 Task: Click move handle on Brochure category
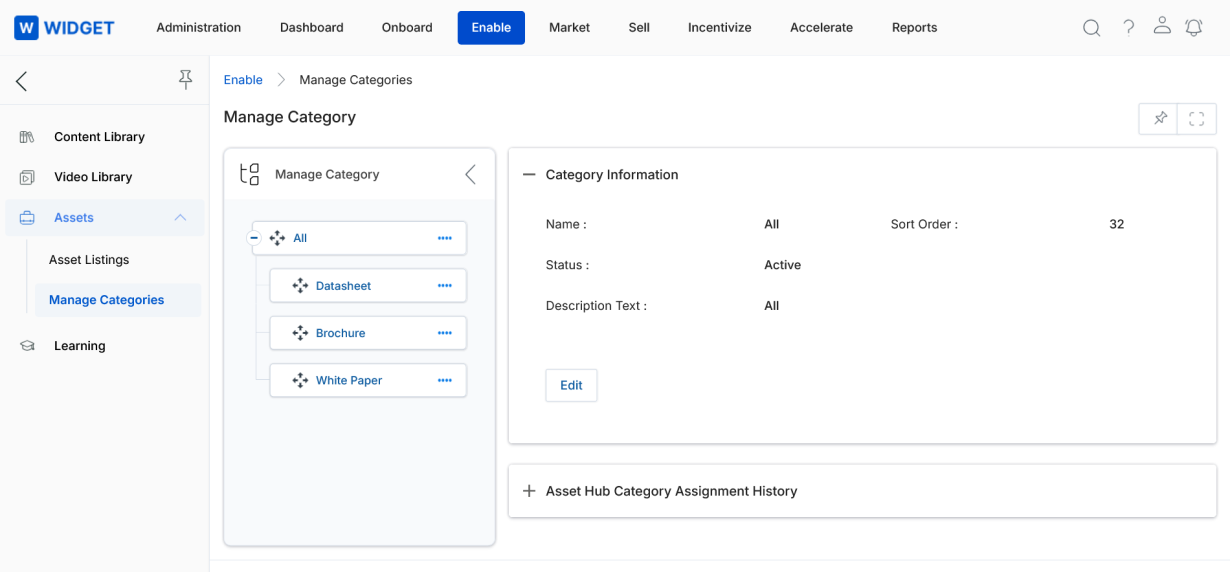pyautogui.click(x=300, y=333)
